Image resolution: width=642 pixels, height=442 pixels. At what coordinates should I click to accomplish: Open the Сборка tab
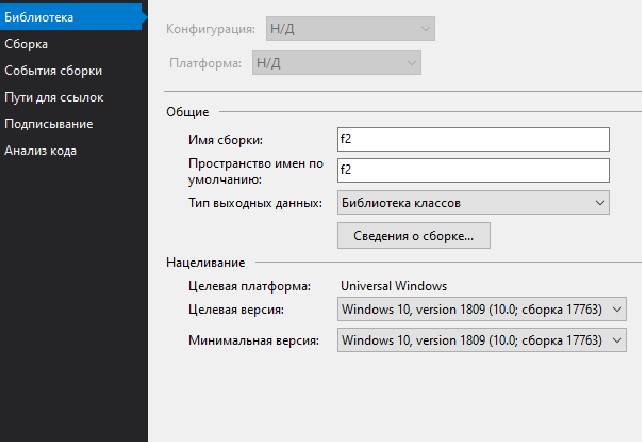point(26,44)
